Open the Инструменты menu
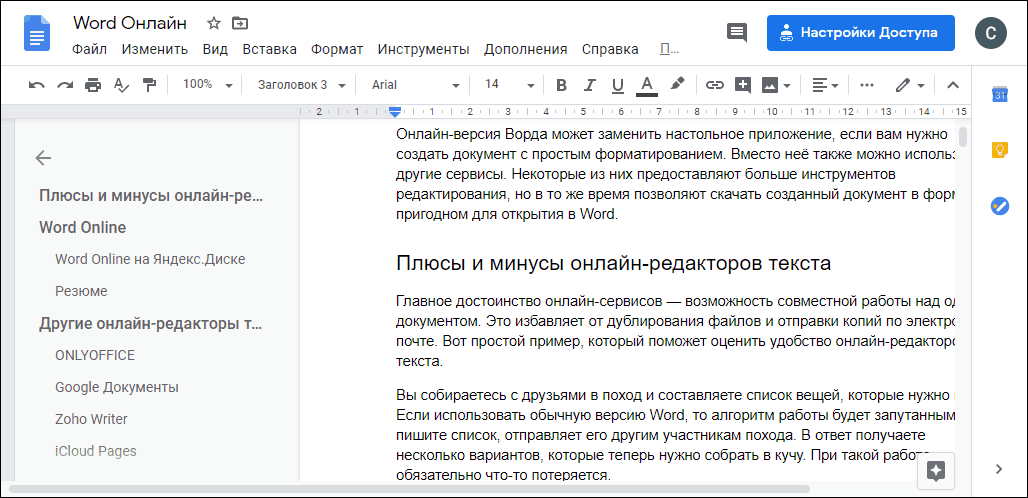Image resolution: width=1028 pixels, height=498 pixels. pos(424,49)
